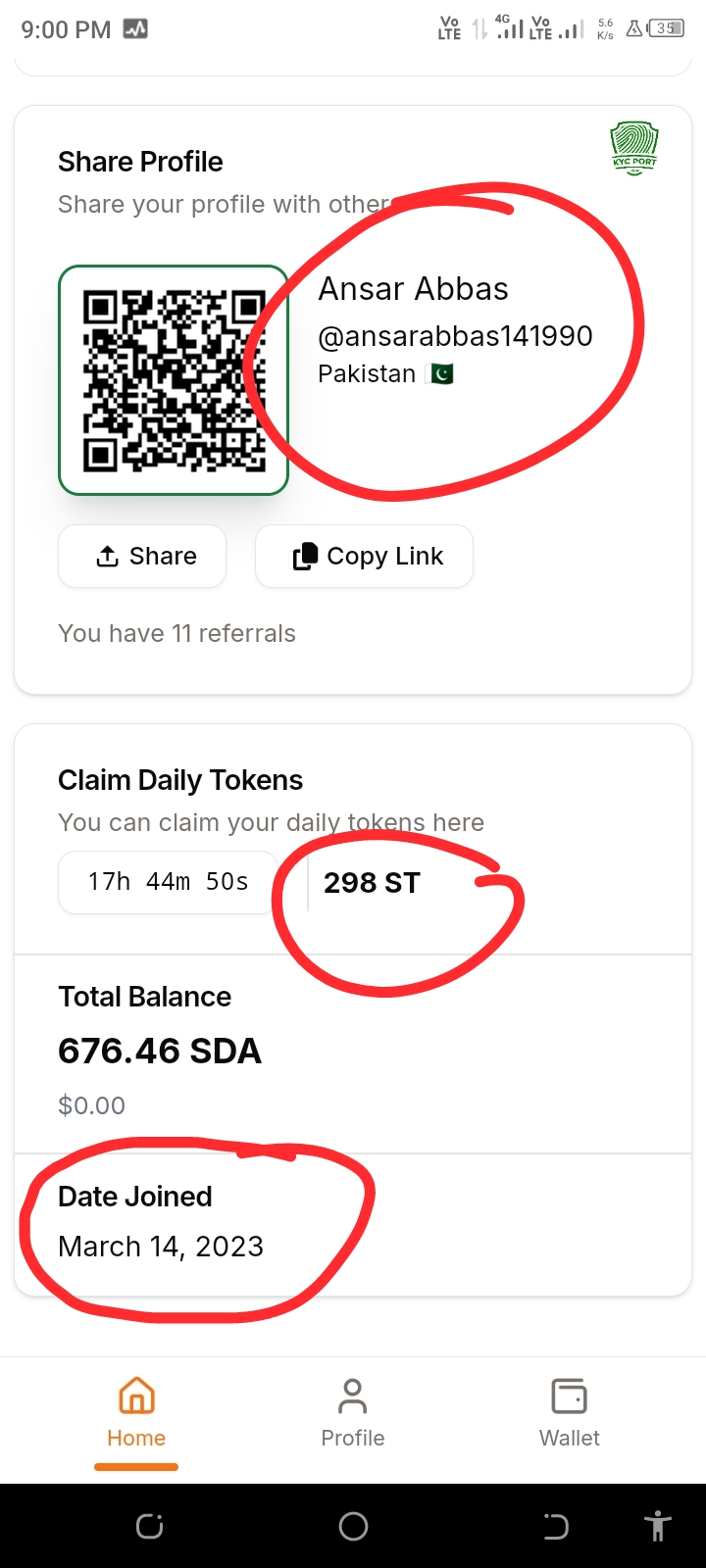
Task: Go to the Wallet tab
Action: [x=569, y=1413]
